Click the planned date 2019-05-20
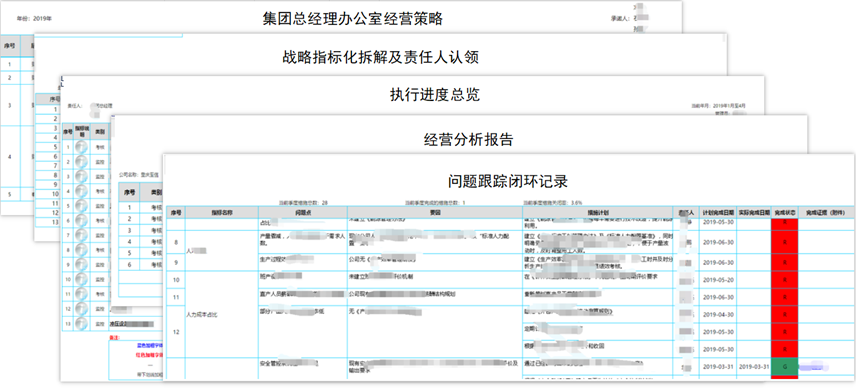 tap(717, 279)
